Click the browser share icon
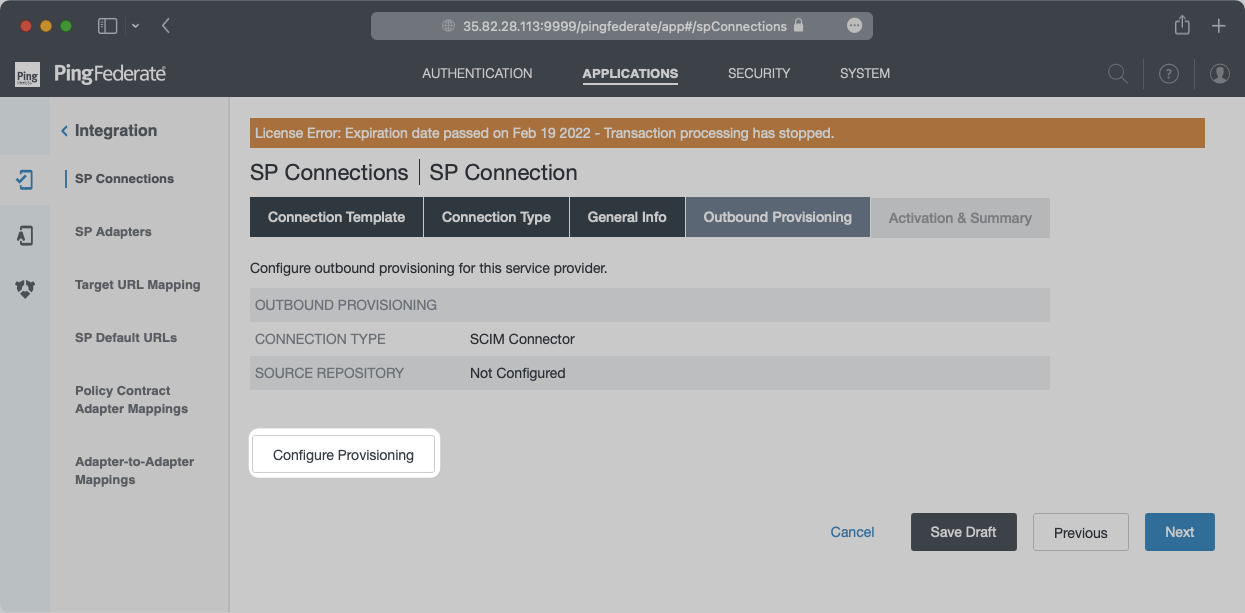The image size is (1245, 613). [1182, 26]
